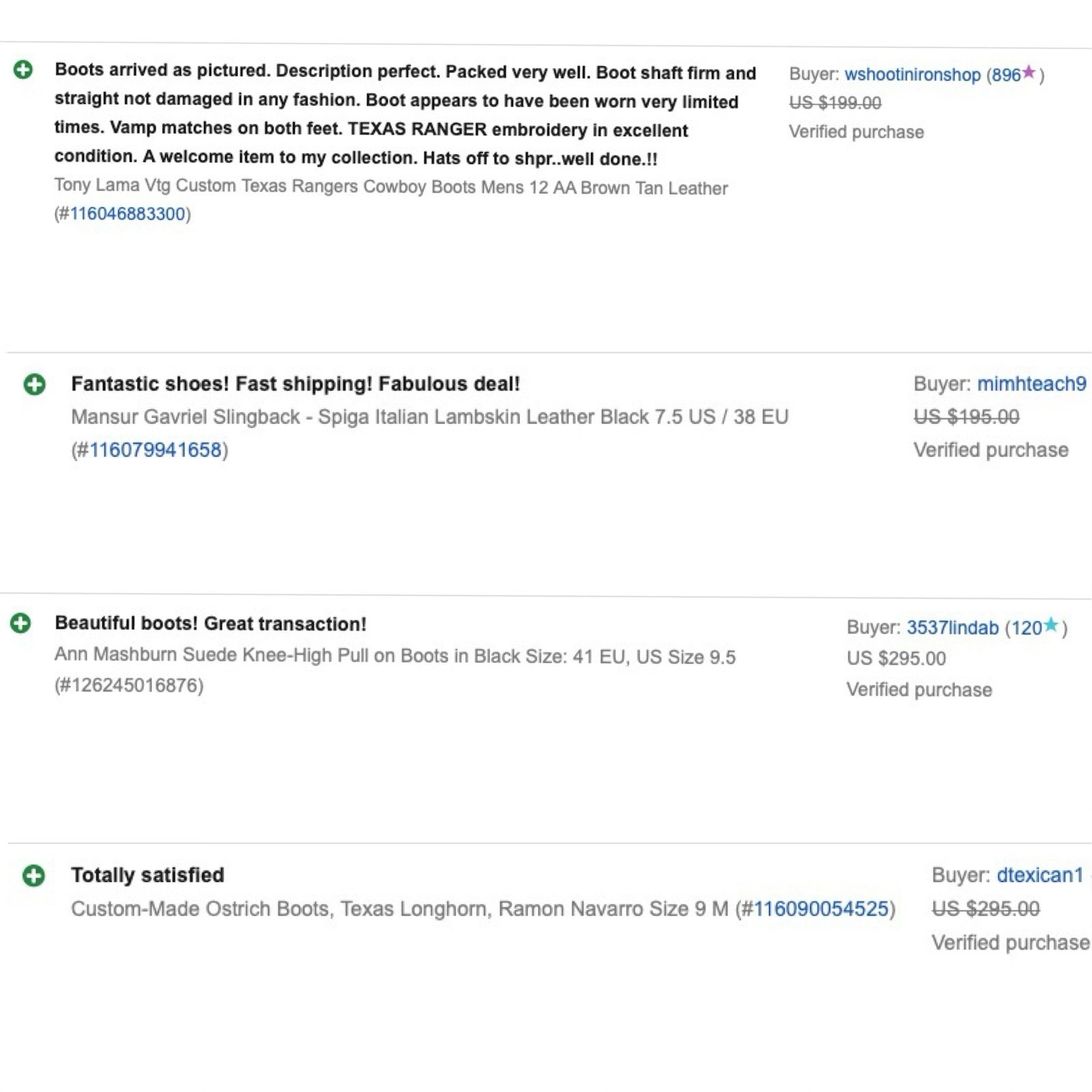Click the purple star beside feedback score 896
This screenshot has width=1092, height=1092.
click(1029, 72)
